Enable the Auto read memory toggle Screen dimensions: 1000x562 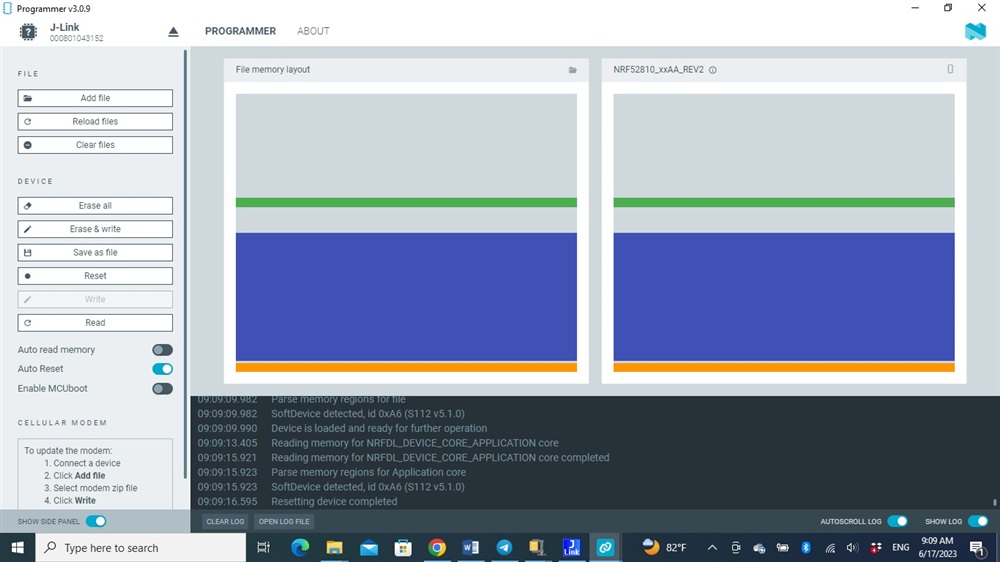pyautogui.click(x=162, y=350)
